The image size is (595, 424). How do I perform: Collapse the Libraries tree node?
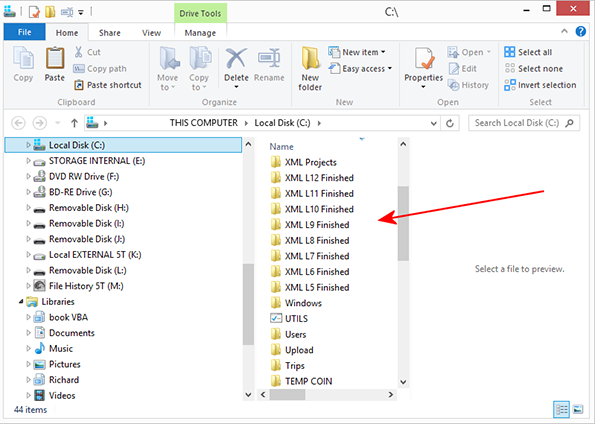(21, 301)
